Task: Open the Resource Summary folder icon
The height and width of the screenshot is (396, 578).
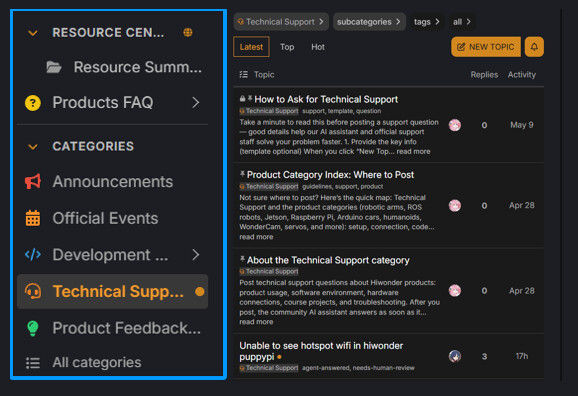Action: click(54, 67)
